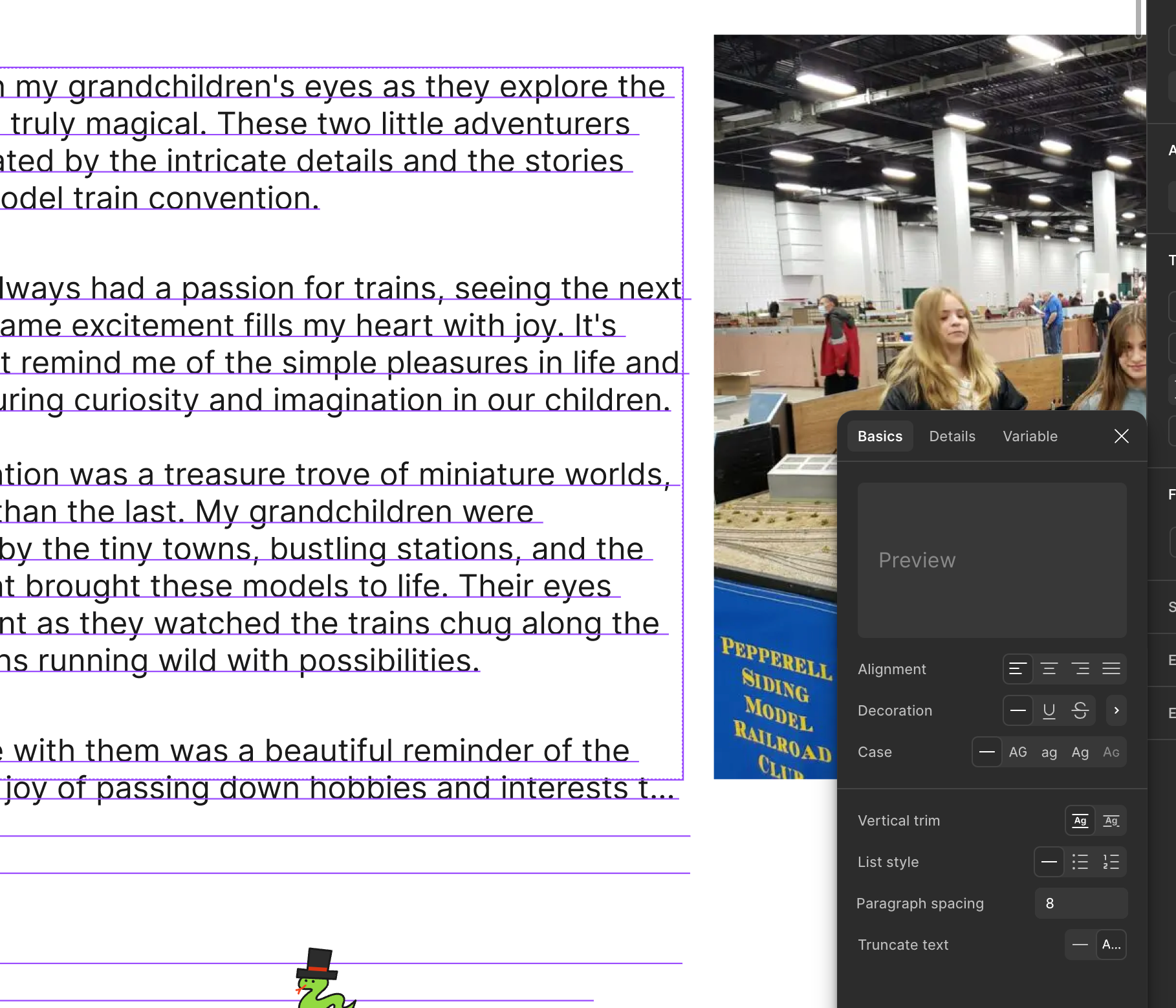Enable truncate text with ellipsis
The image size is (1176, 1008).
point(1111,945)
